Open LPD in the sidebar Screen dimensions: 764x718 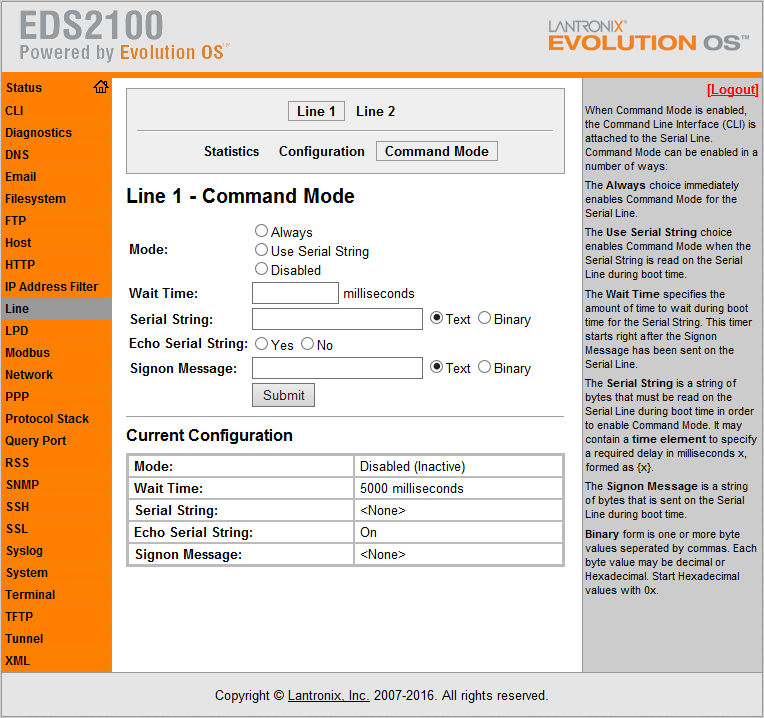tap(57, 331)
